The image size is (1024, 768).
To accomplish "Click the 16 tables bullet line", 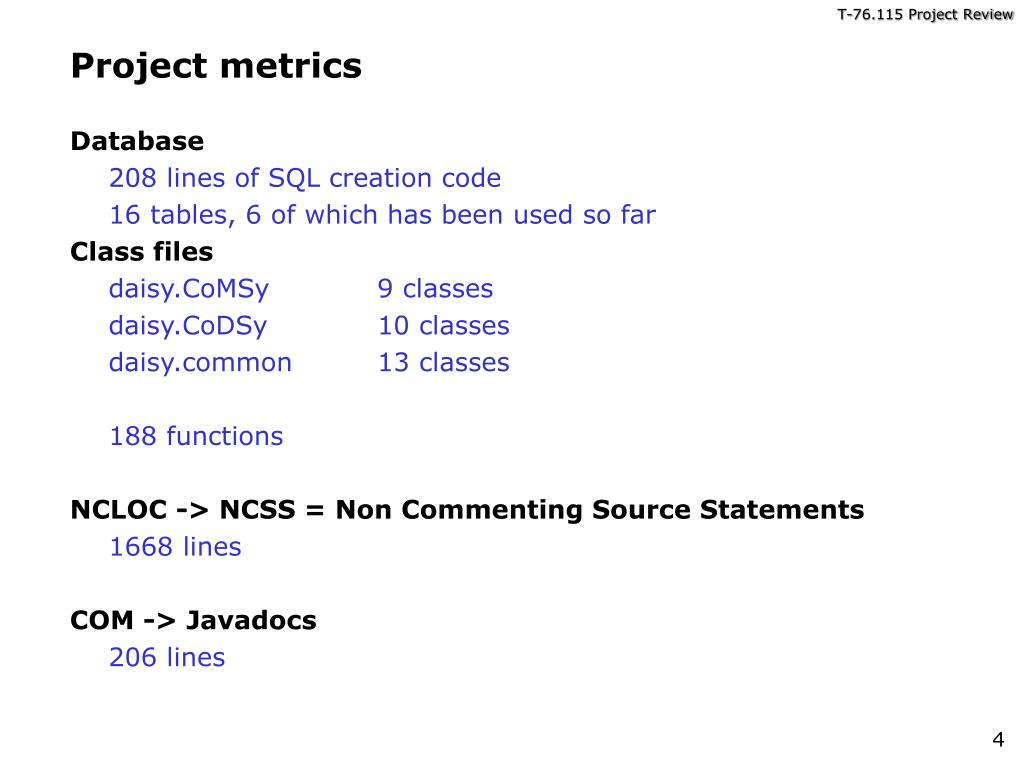I will pyautogui.click(x=382, y=215).
